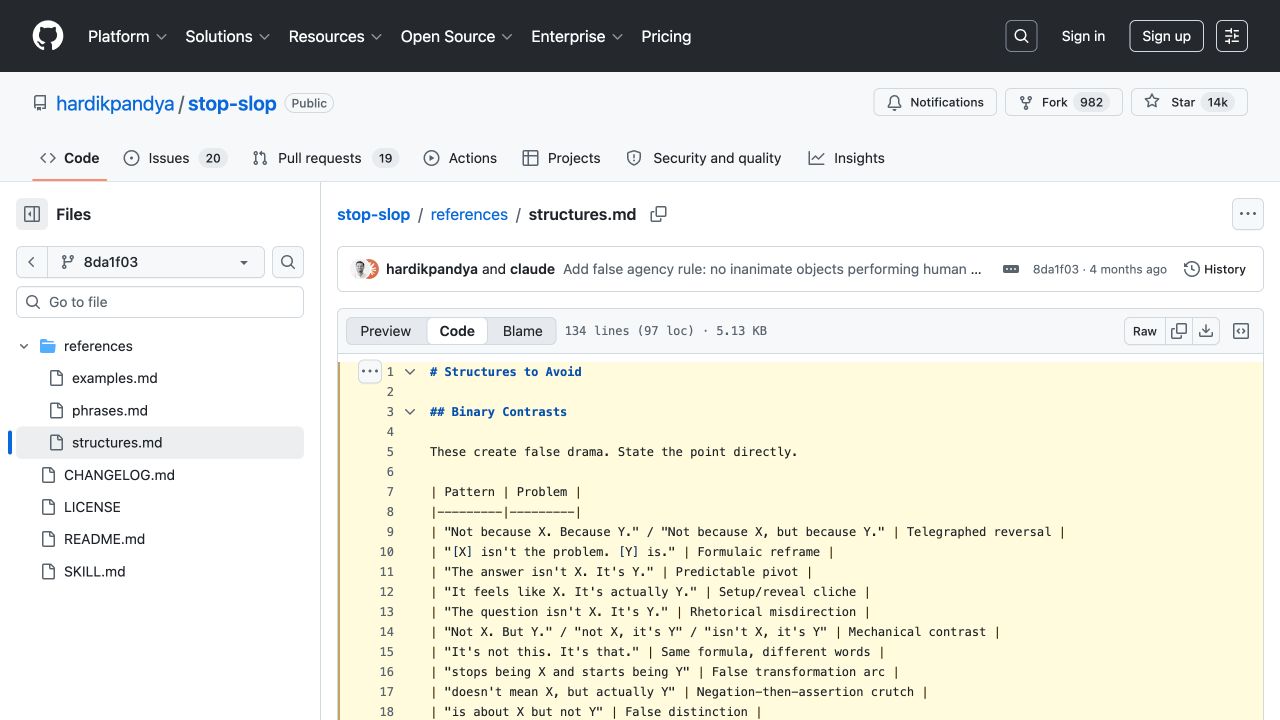Open README.md in file tree
The image size is (1280, 720).
[104, 539]
